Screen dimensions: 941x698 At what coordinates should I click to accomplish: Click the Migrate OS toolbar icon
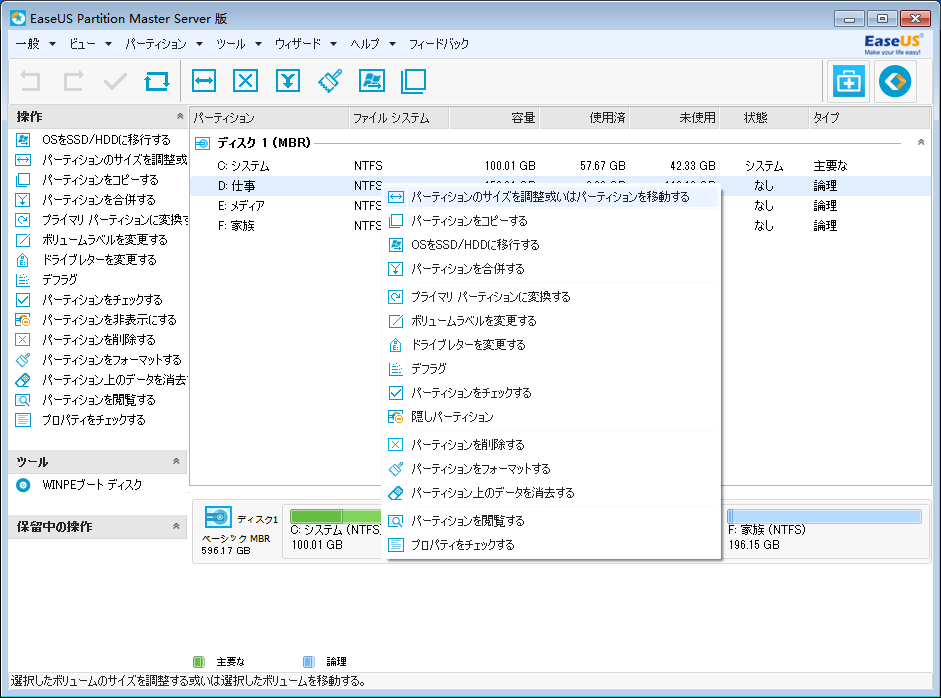point(372,81)
